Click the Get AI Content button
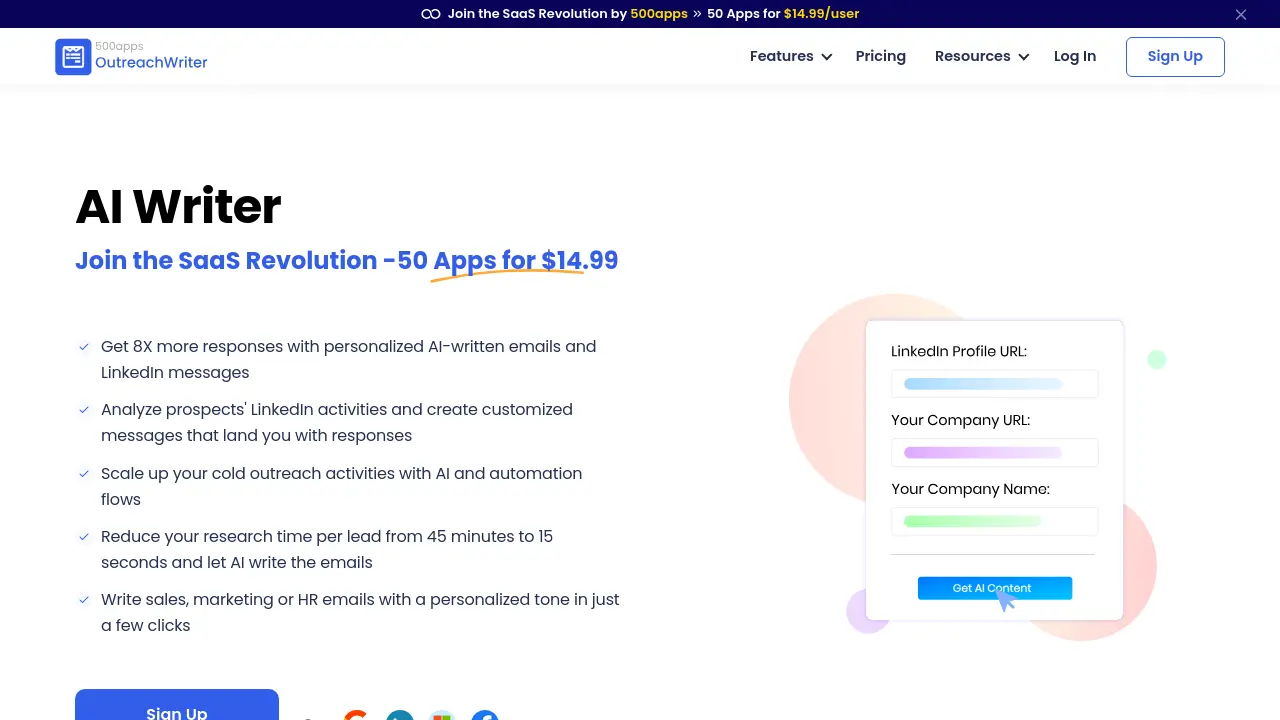Screen dimensions: 1280x720 (x=995, y=588)
